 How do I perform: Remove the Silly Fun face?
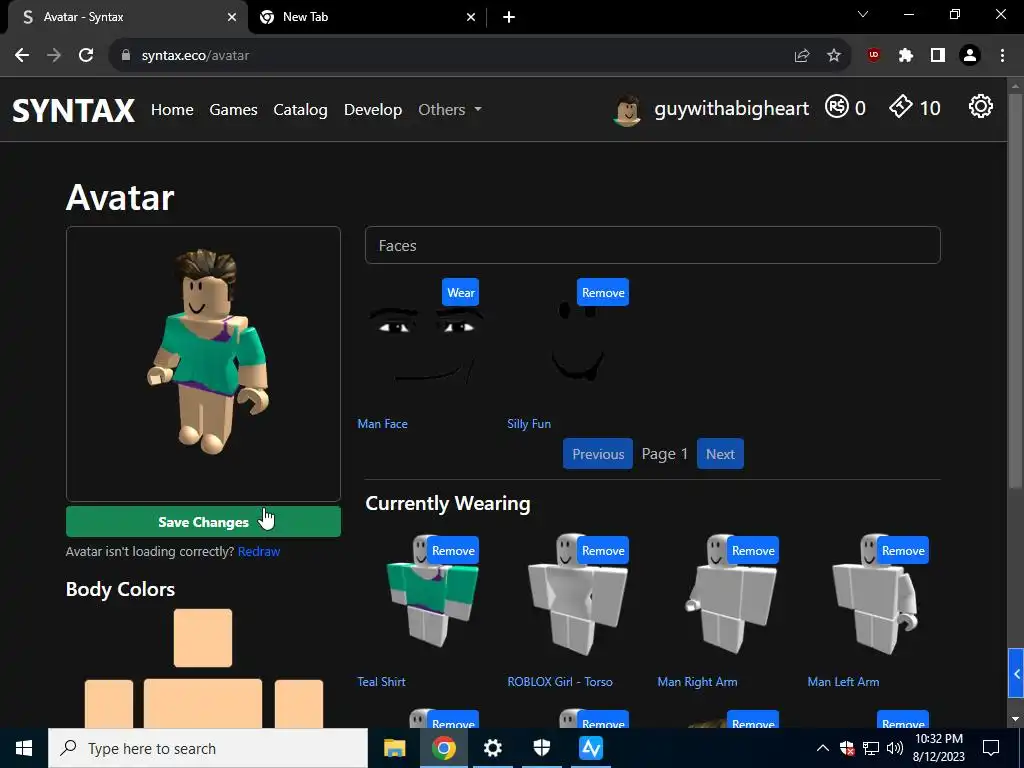603,293
